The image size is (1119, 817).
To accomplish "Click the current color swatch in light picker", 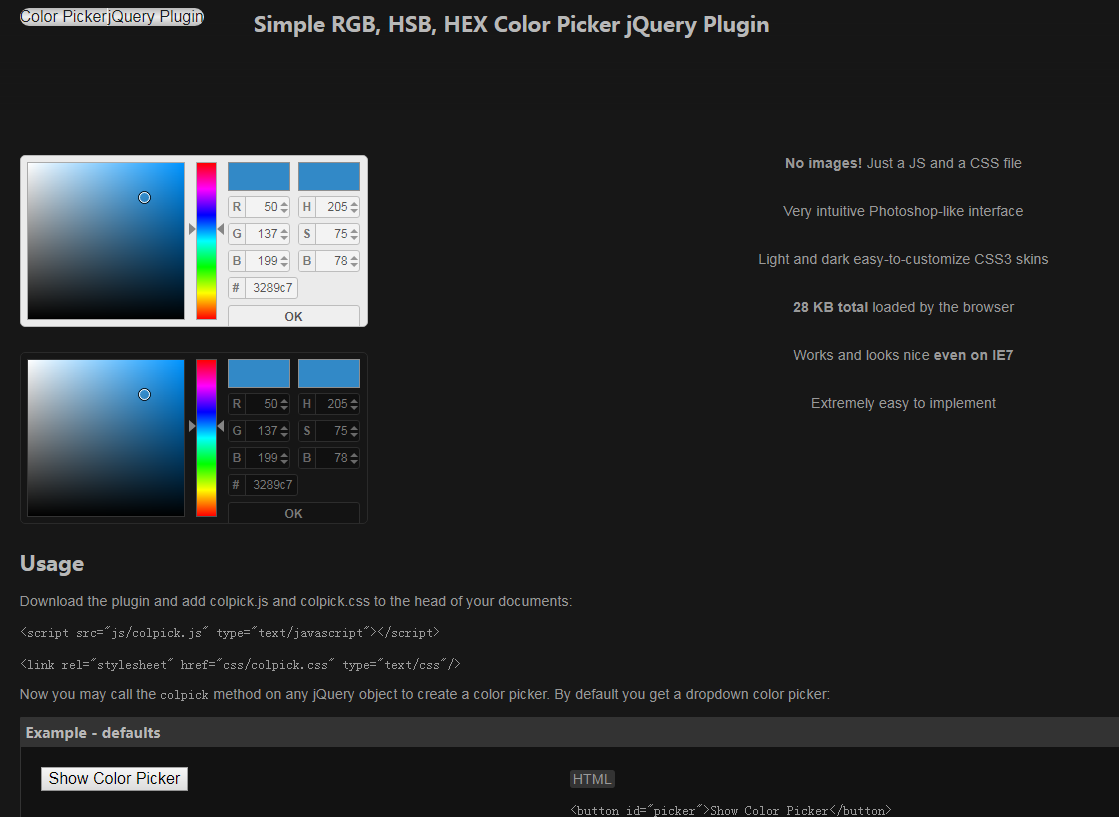I will [329, 176].
